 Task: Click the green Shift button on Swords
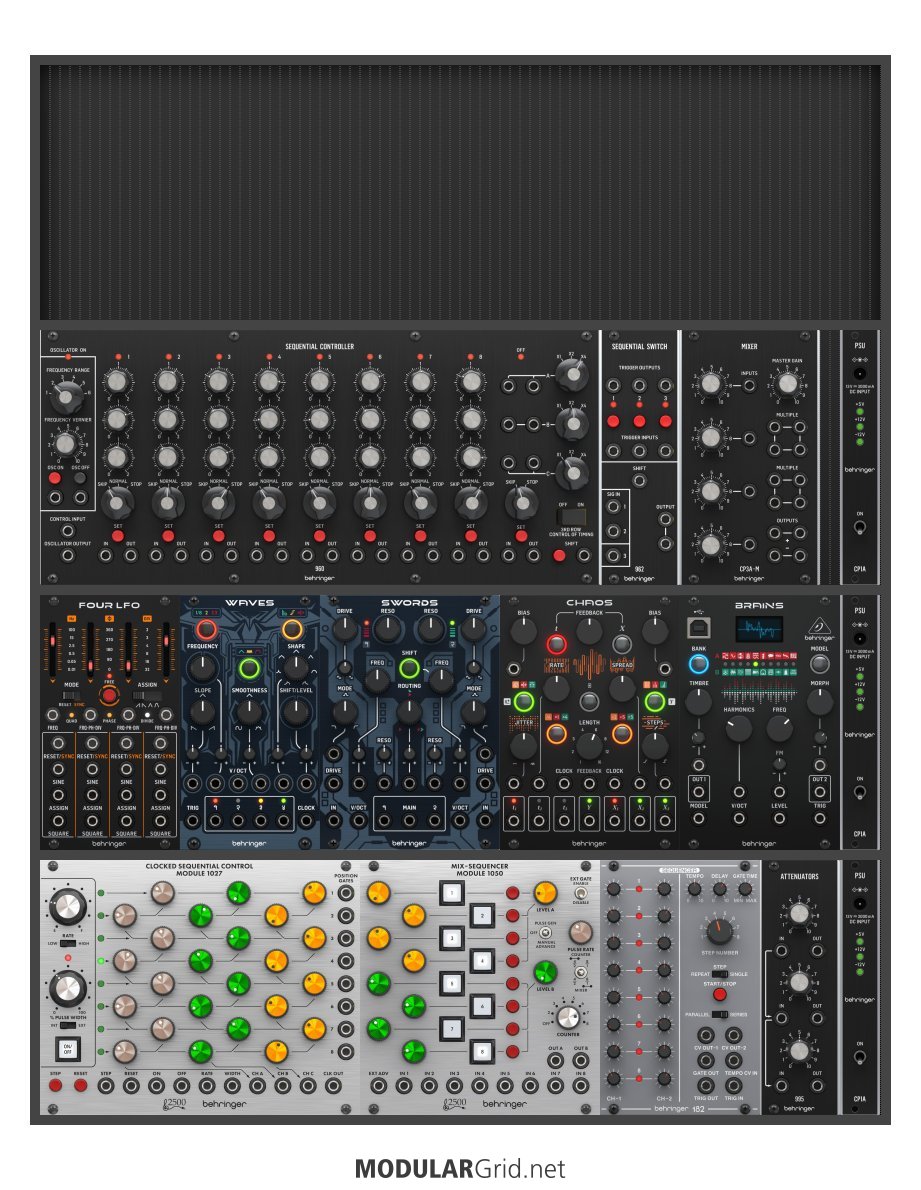pyautogui.click(x=409, y=668)
